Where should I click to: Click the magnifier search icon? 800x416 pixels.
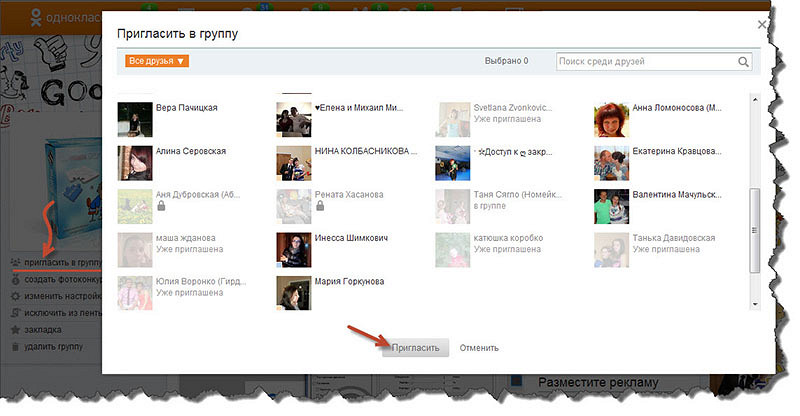[743, 62]
